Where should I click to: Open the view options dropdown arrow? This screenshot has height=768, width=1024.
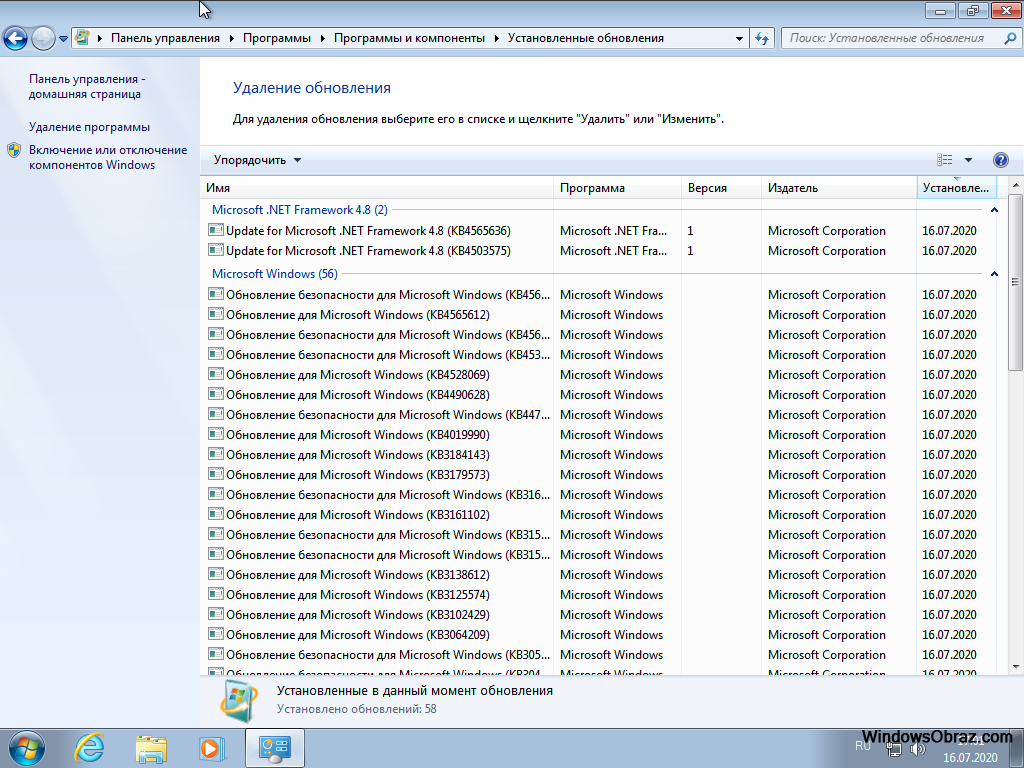coord(968,160)
